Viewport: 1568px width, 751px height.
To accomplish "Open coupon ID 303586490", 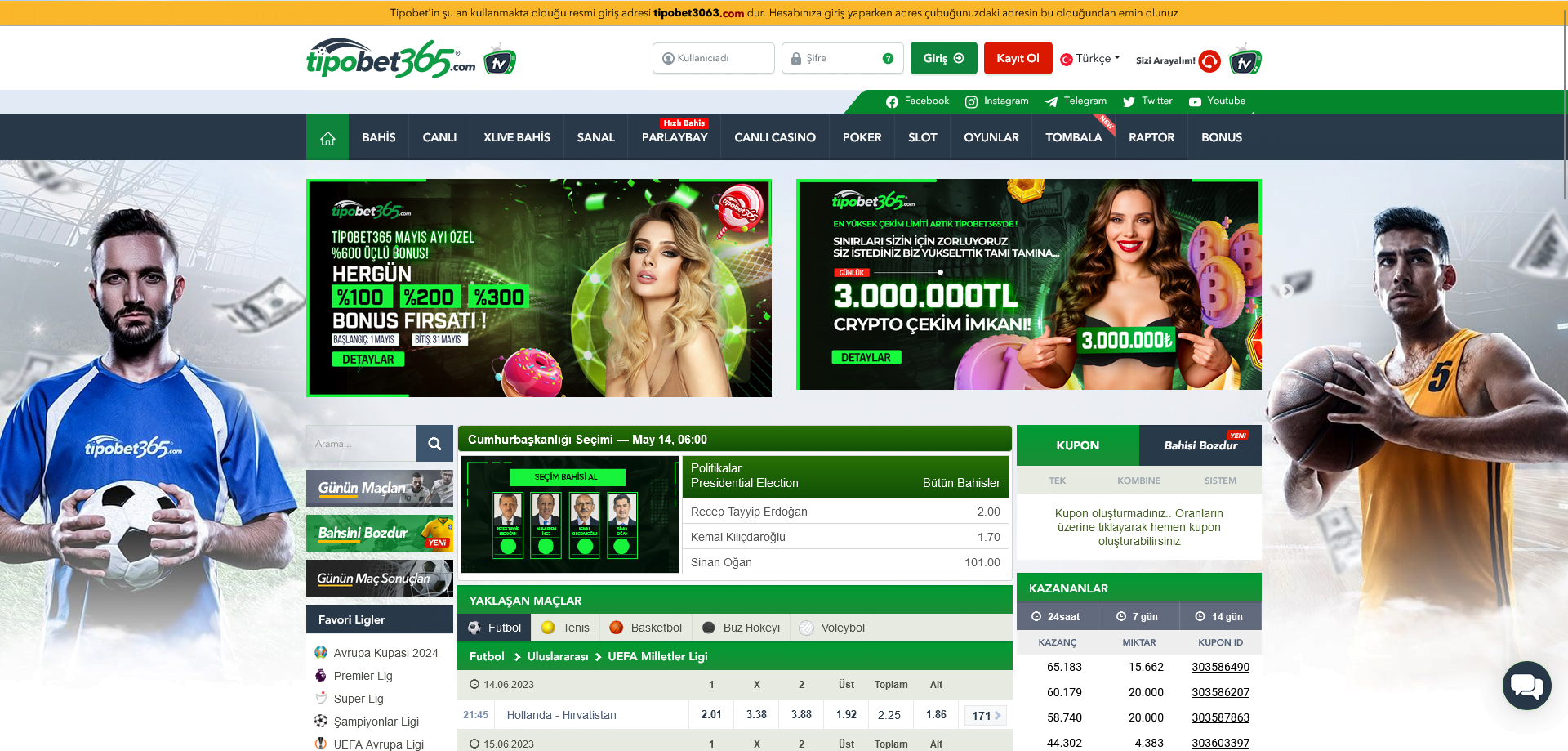I will click(1220, 667).
